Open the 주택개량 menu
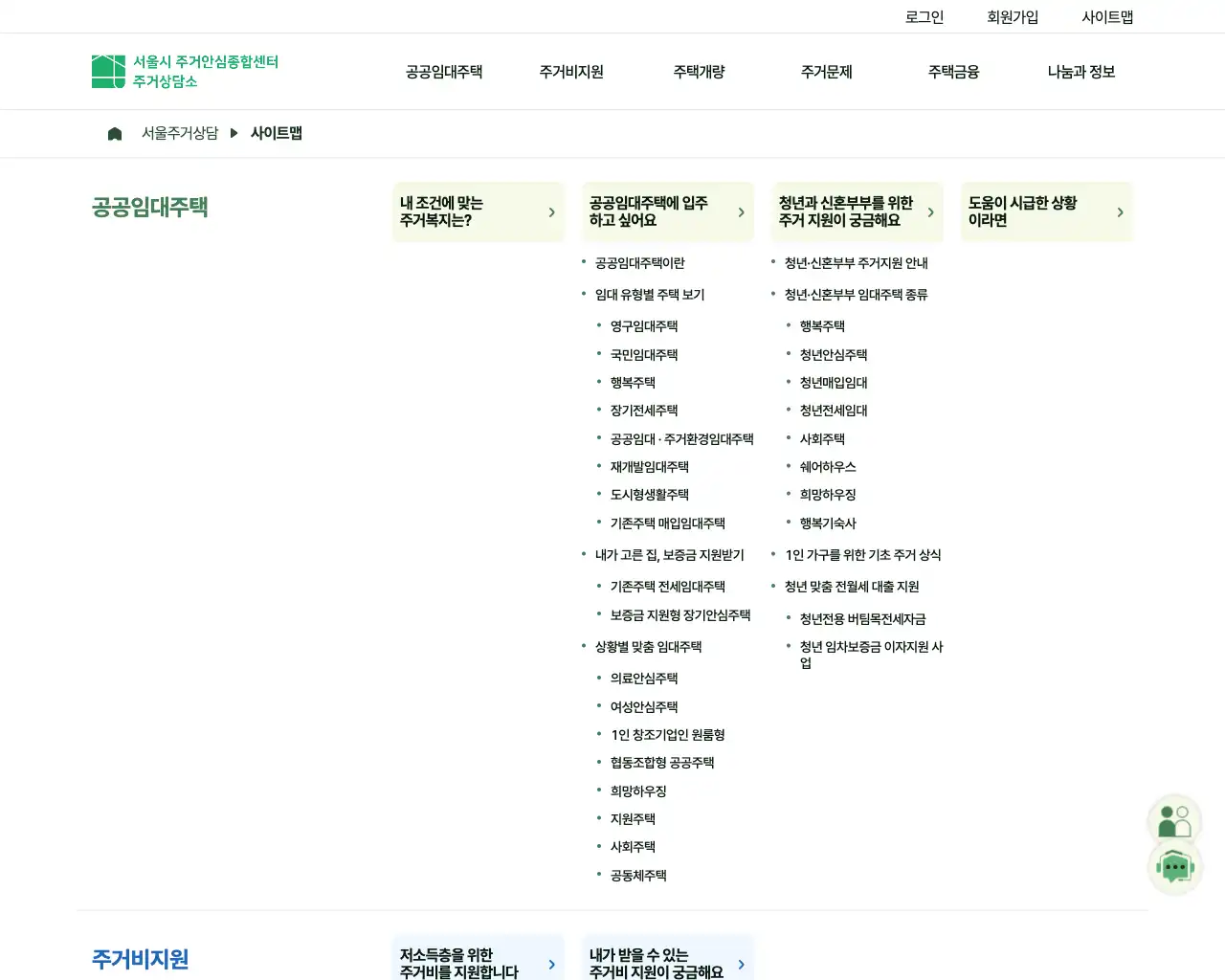Image resolution: width=1225 pixels, height=980 pixels. click(x=699, y=72)
